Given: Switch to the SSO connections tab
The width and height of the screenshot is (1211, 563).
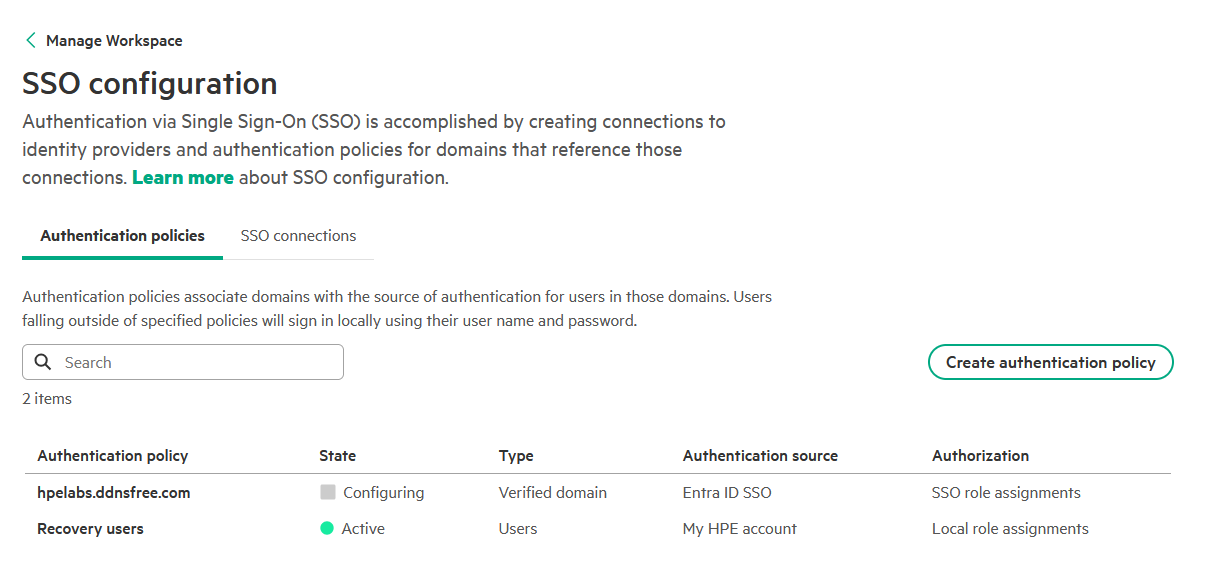Looking at the screenshot, I should coord(298,236).
